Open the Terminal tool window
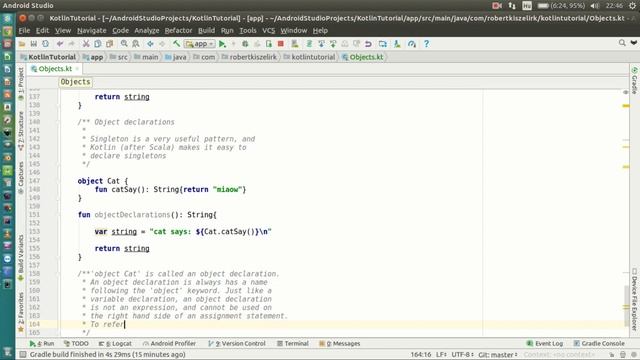640x360 pixels. (x=293, y=344)
